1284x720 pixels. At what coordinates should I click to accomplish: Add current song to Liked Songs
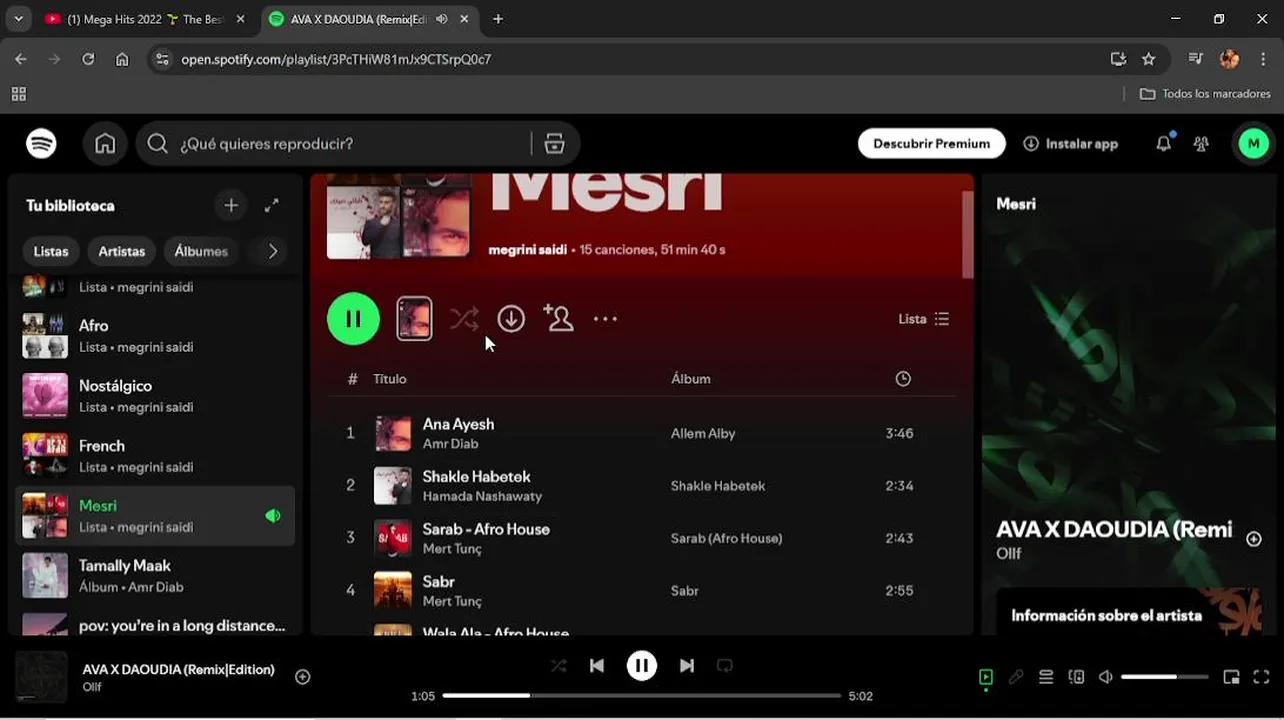coord(303,677)
